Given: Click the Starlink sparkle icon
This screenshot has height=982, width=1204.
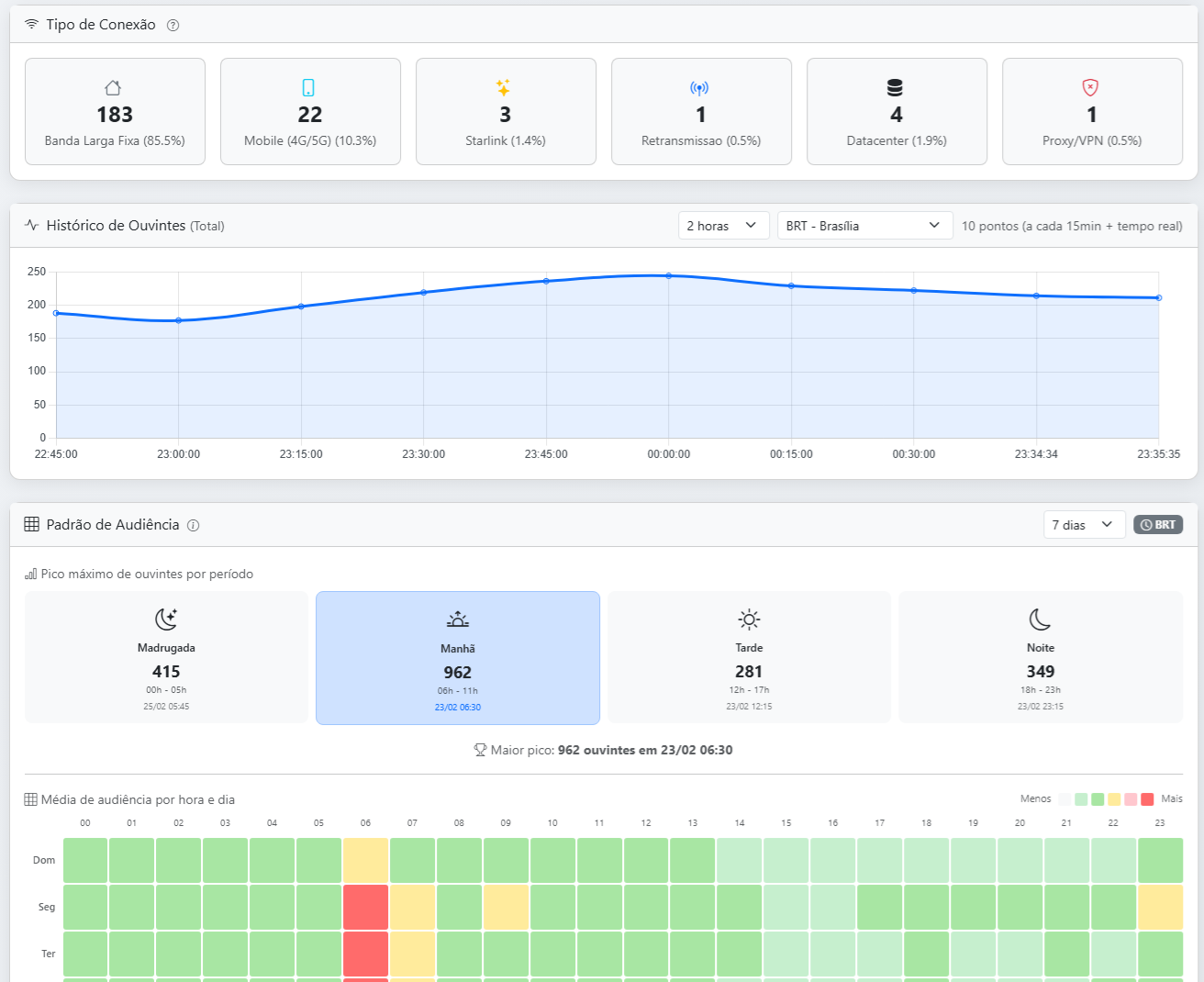Looking at the screenshot, I should pyautogui.click(x=504, y=88).
